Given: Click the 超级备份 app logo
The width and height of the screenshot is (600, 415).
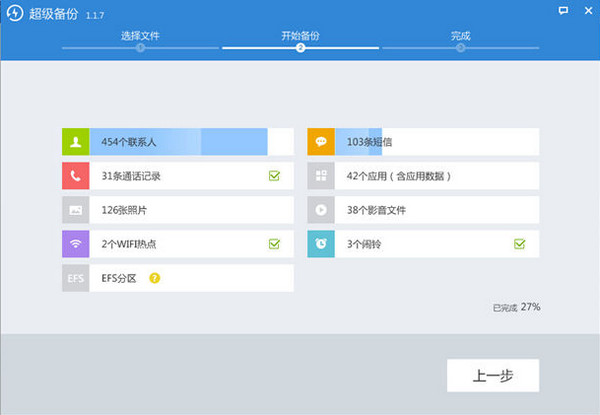Looking at the screenshot, I should 15,13.
